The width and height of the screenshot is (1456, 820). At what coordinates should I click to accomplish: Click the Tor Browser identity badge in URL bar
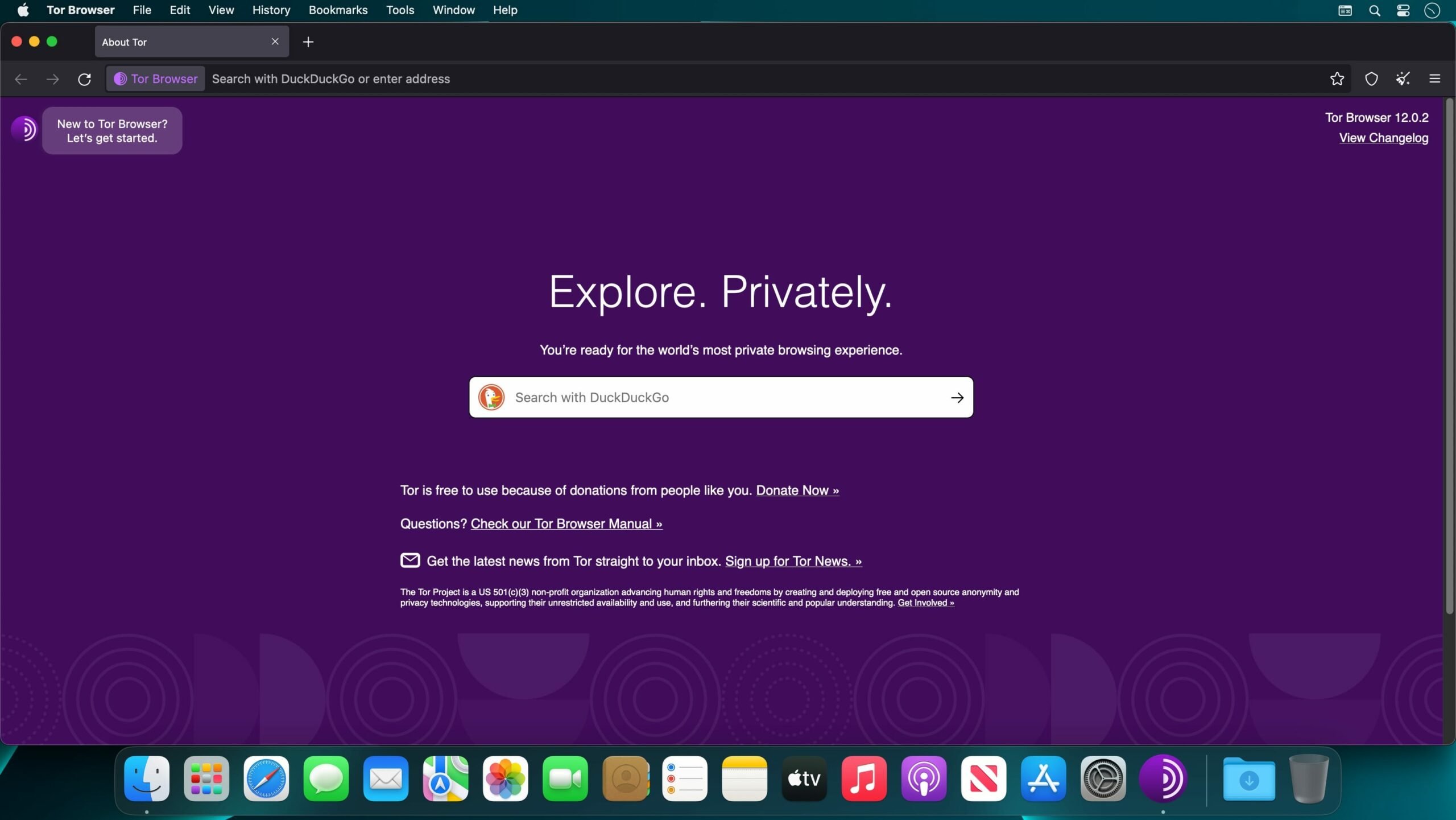click(156, 79)
